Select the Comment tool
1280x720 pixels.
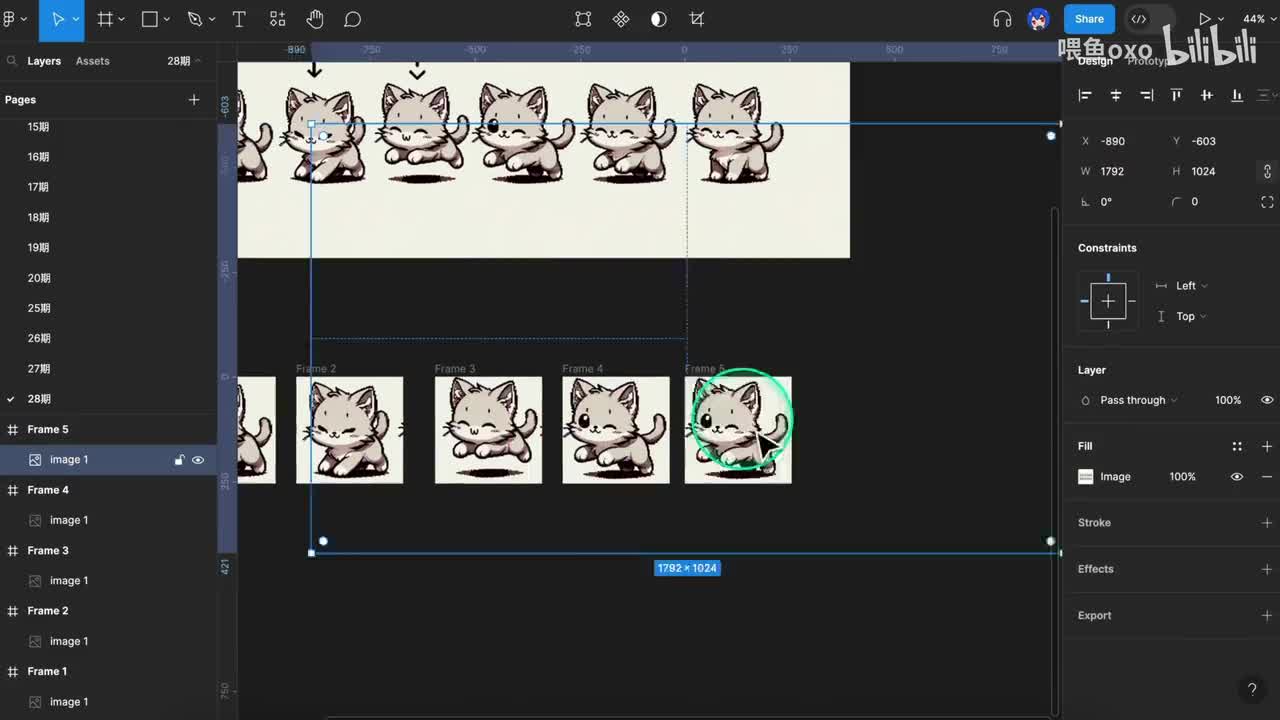[353, 19]
